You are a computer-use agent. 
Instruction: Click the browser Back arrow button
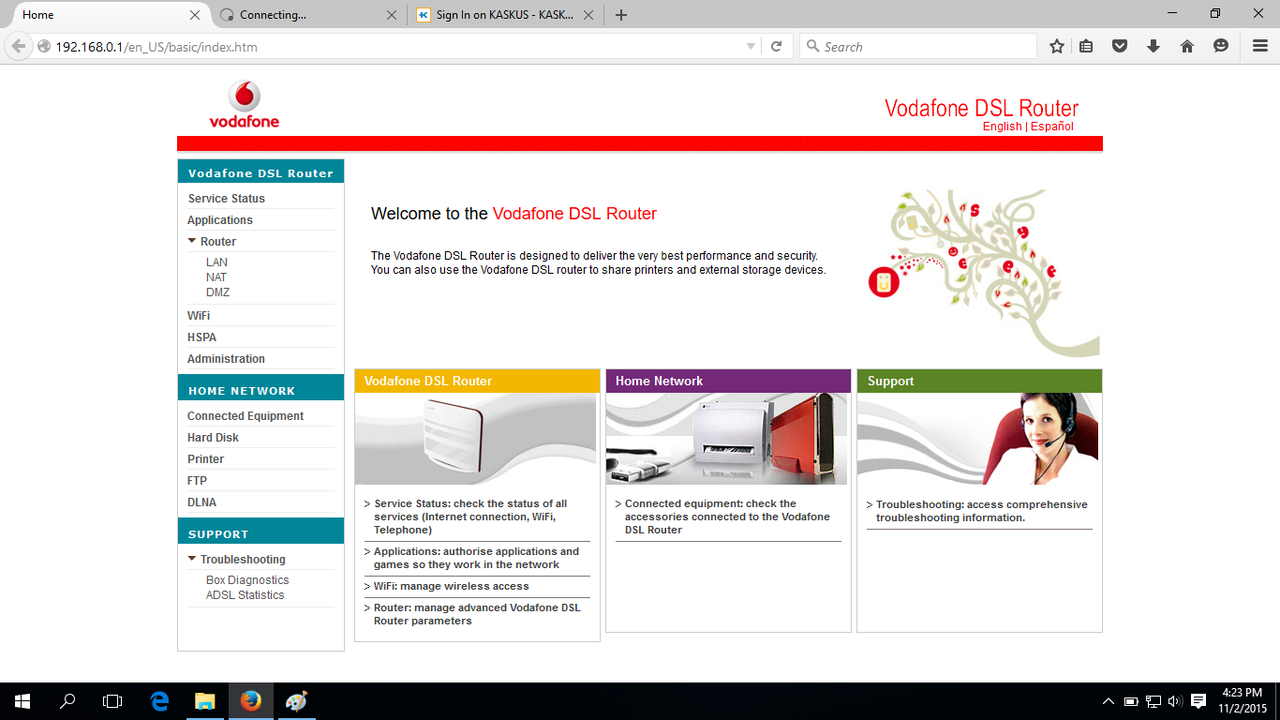point(17,46)
